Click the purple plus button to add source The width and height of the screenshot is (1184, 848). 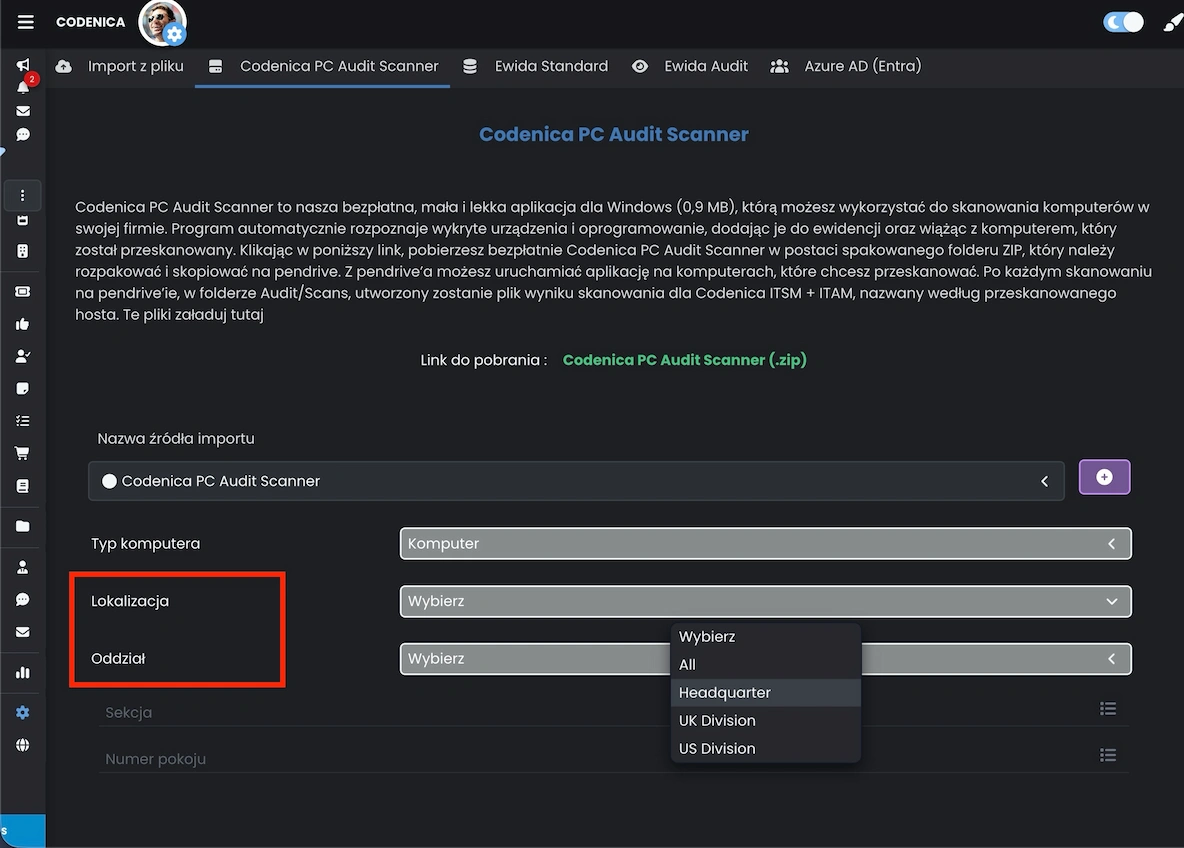click(x=1104, y=477)
